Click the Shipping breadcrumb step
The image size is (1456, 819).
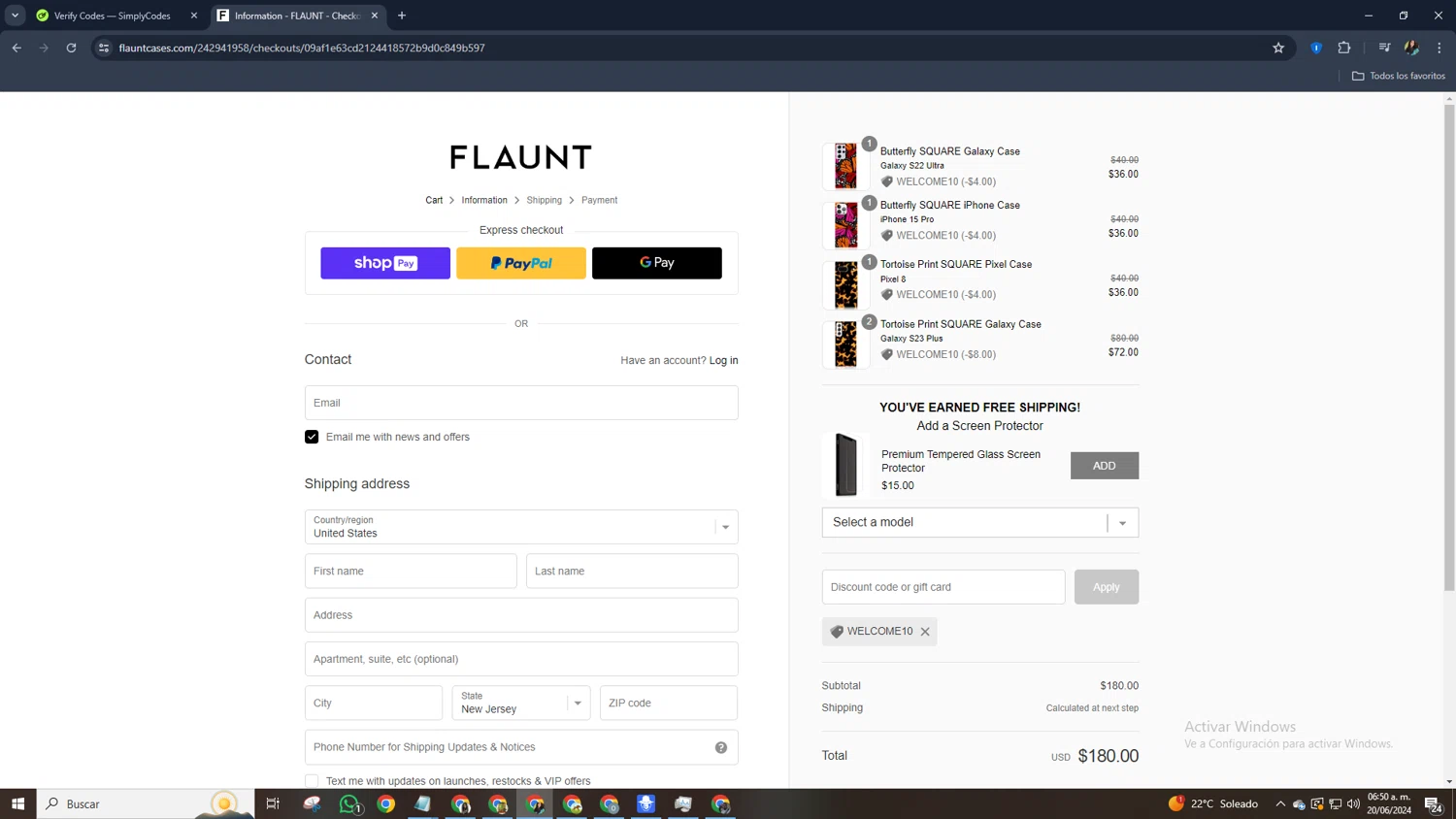(545, 200)
